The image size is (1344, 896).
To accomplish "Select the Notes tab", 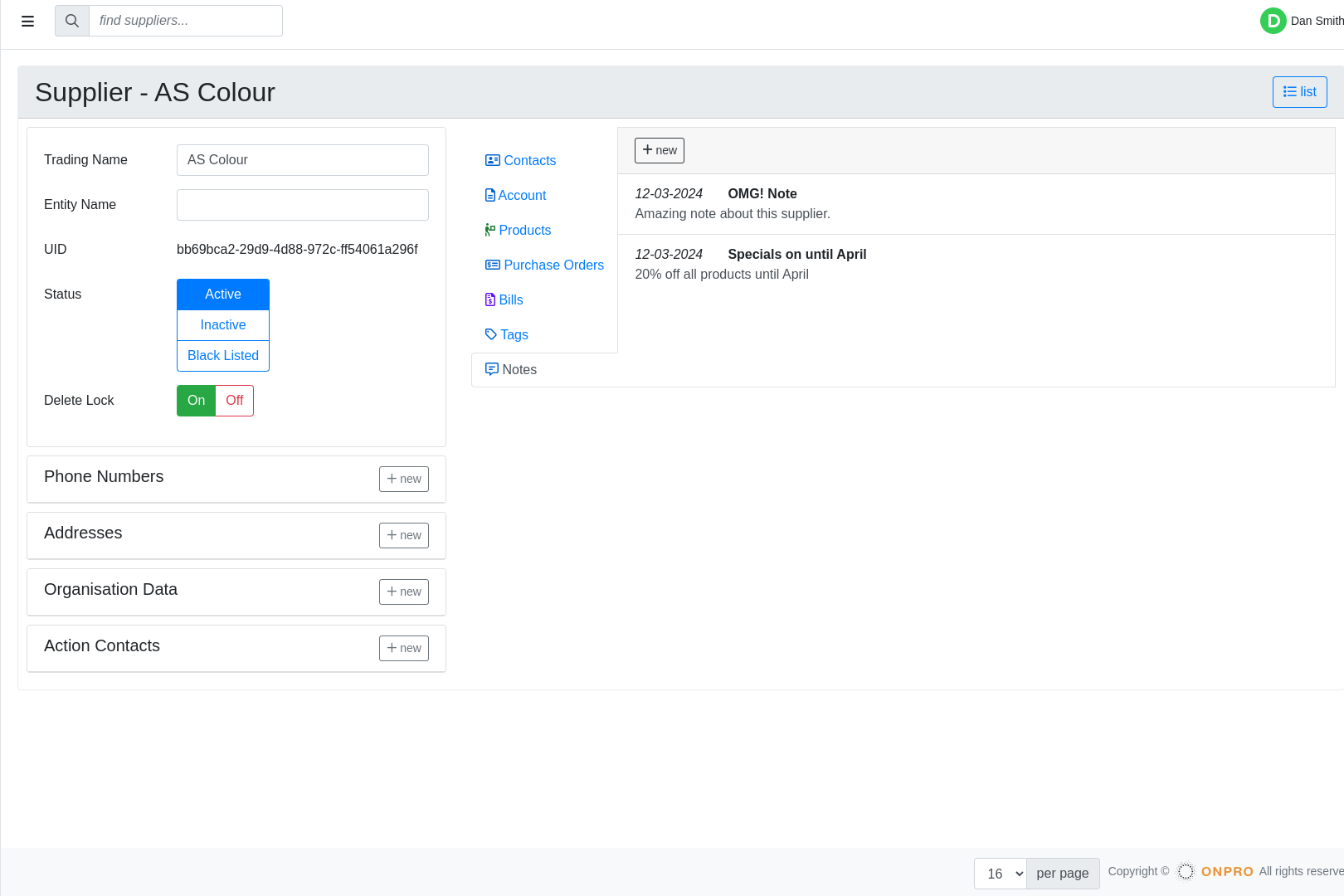I will 544,370.
